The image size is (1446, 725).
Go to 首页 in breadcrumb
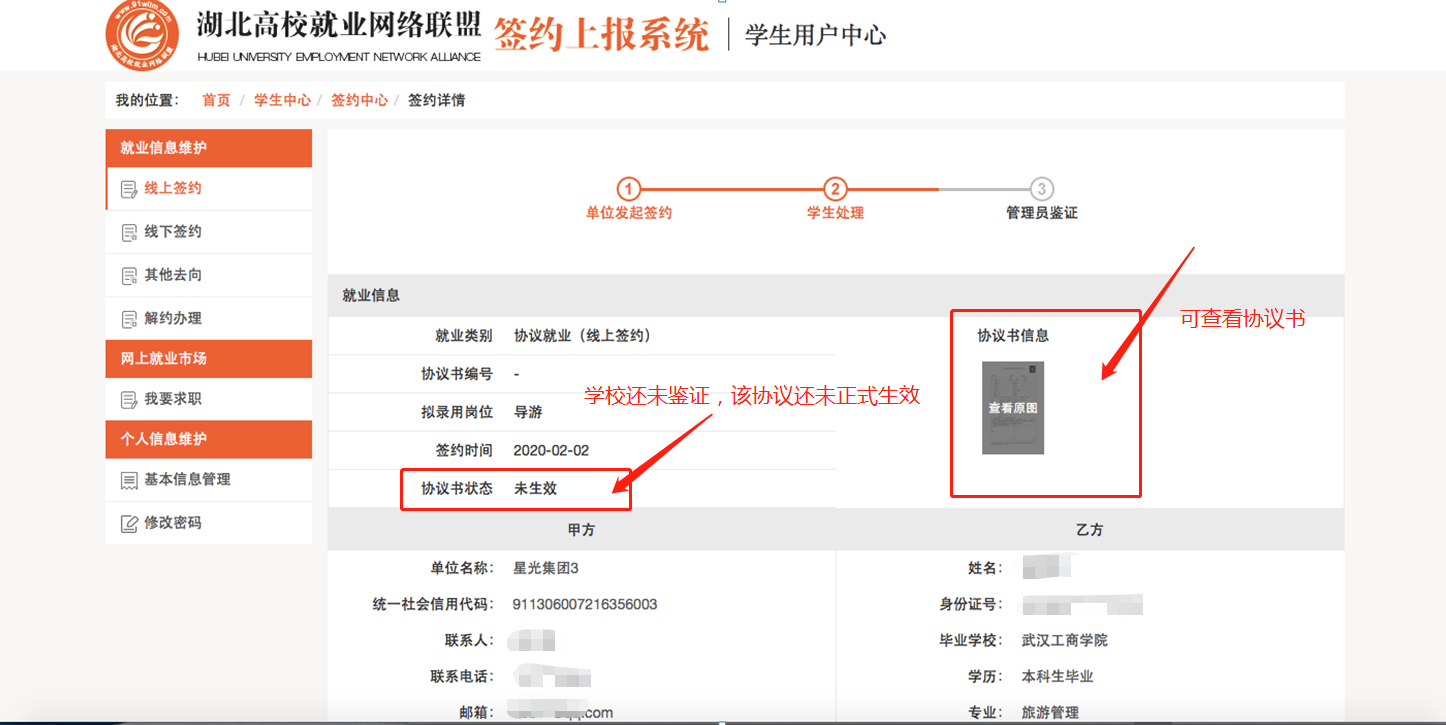pyautogui.click(x=216, y=100)
